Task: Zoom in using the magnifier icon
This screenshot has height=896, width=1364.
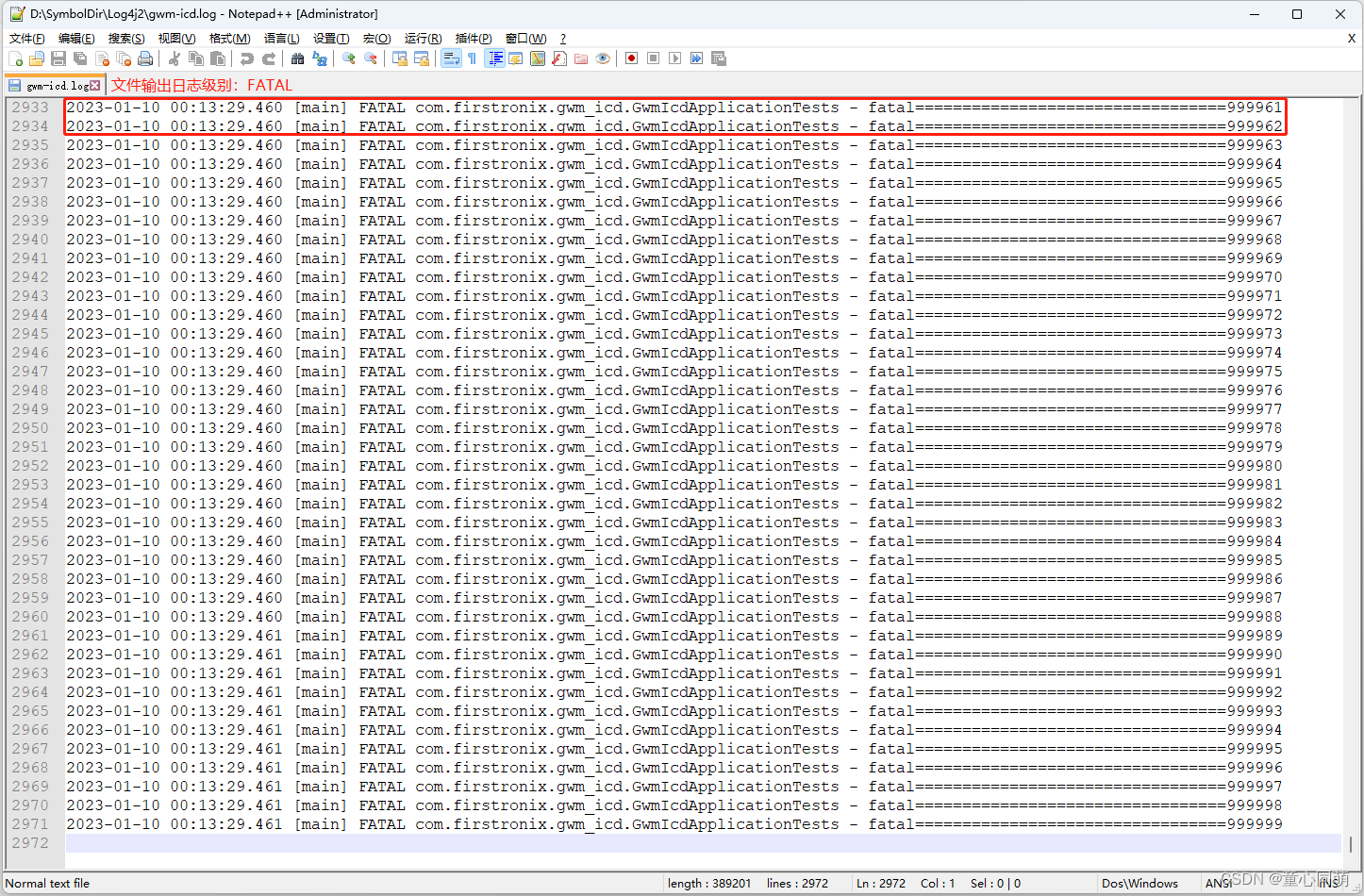Action: tap(348, 58)
